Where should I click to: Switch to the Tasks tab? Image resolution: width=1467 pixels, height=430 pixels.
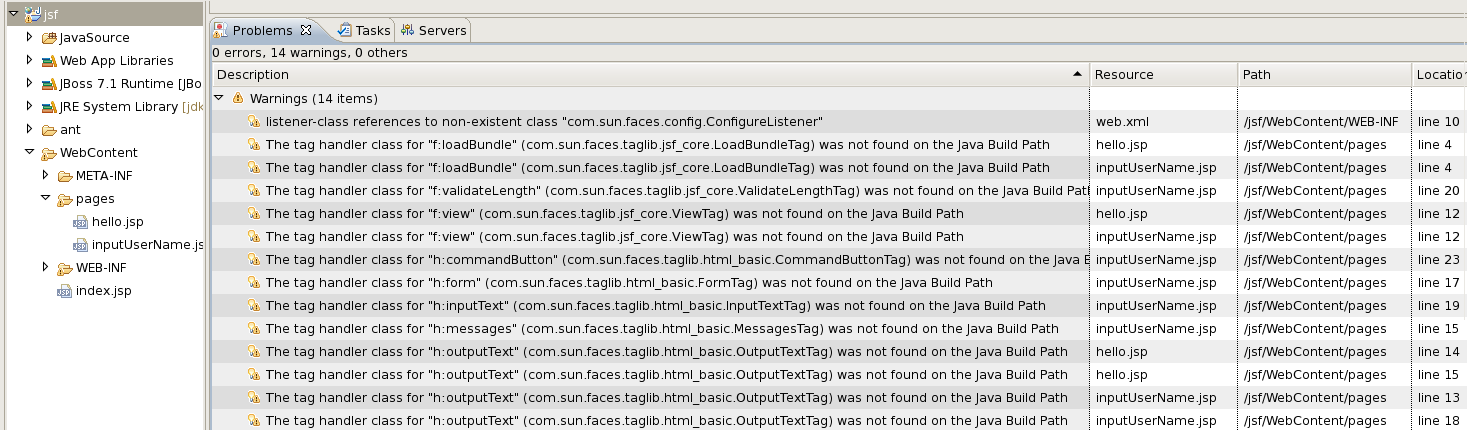365,31
